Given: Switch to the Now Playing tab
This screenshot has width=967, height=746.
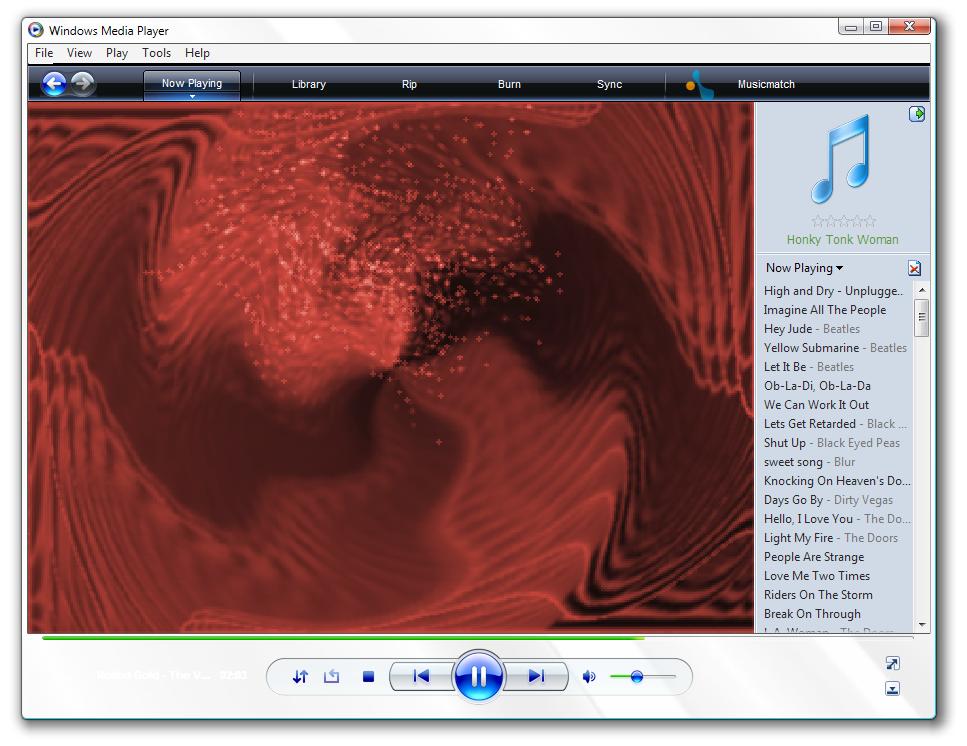Looking at the screenshot, I should pyautogui.click(x=192, y=84).
